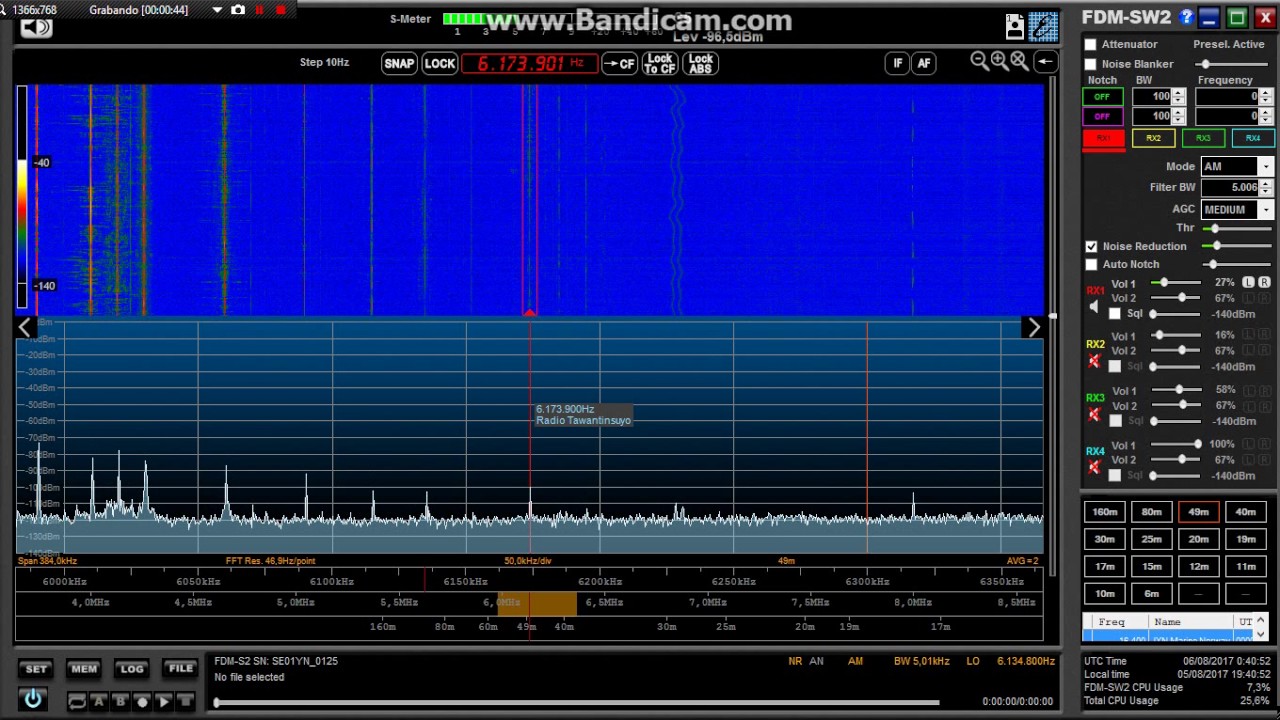This screenshot has height=720, width=1280.
Task: Open the FDM-SW2 help icon
Action: coord(1186,17)
